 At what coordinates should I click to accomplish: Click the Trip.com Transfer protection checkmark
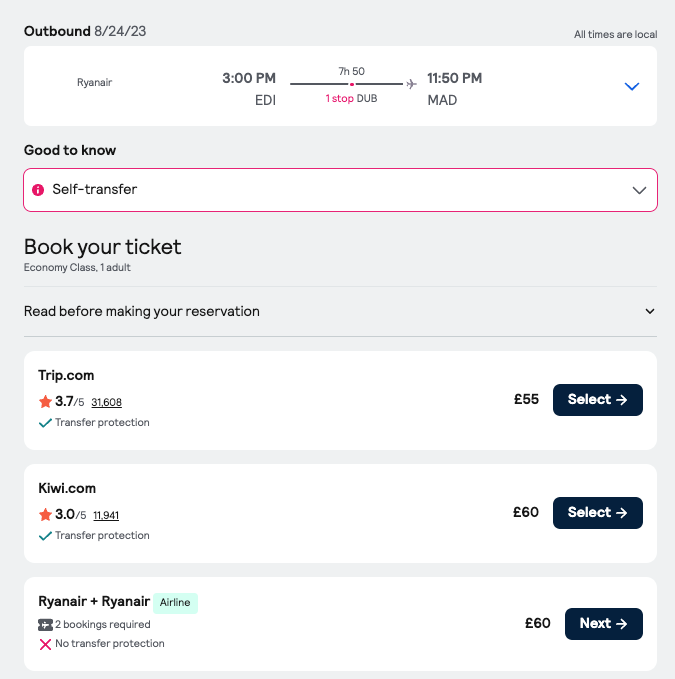tap(45, 423)
